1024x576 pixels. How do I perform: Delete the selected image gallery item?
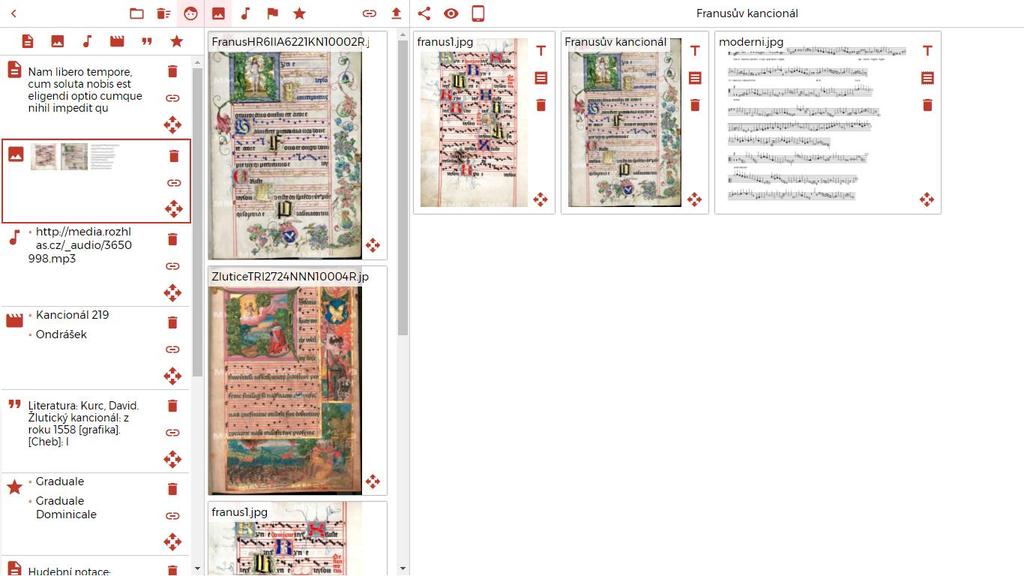coord(174,155)
